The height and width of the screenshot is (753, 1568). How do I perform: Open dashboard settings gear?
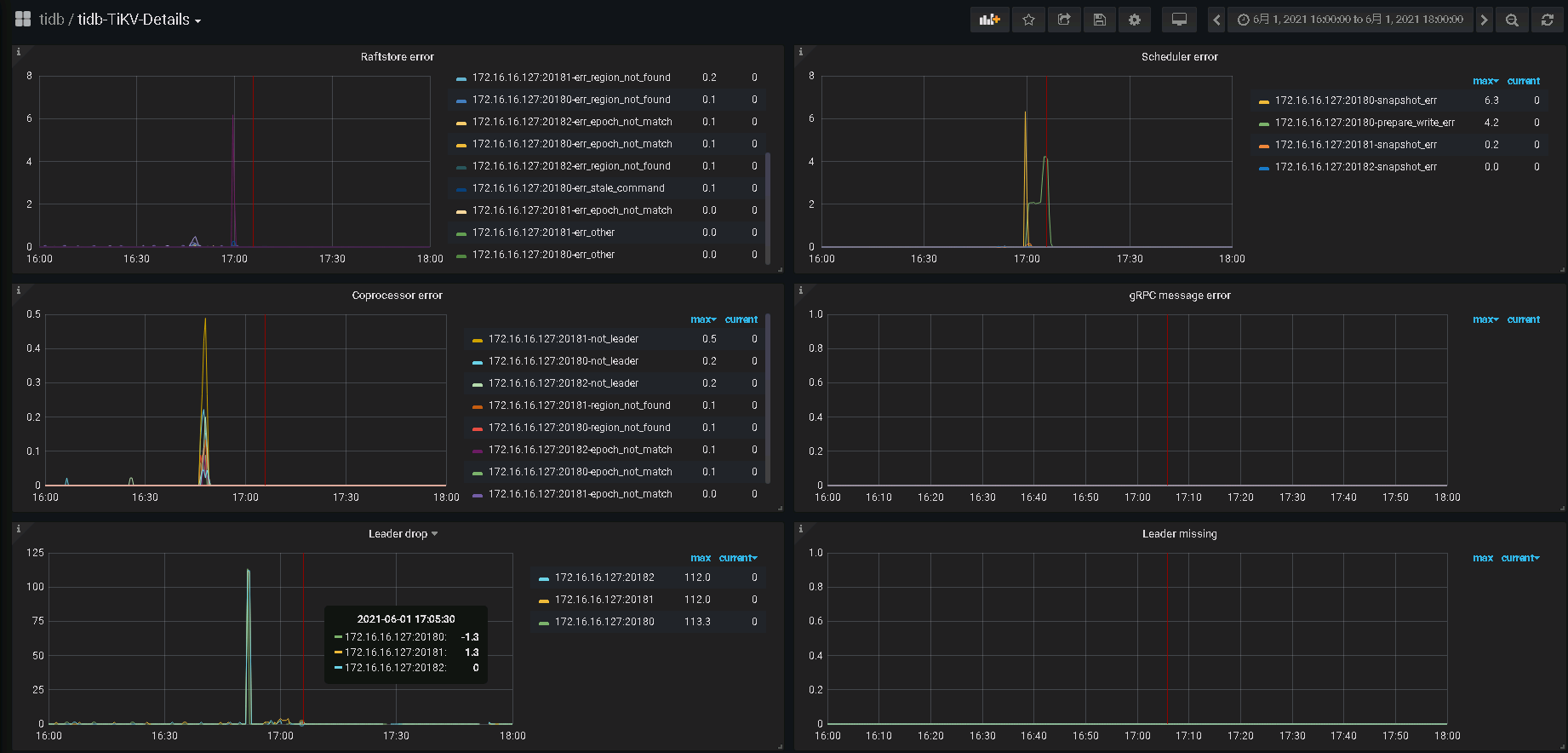[x=1135, y=20]
